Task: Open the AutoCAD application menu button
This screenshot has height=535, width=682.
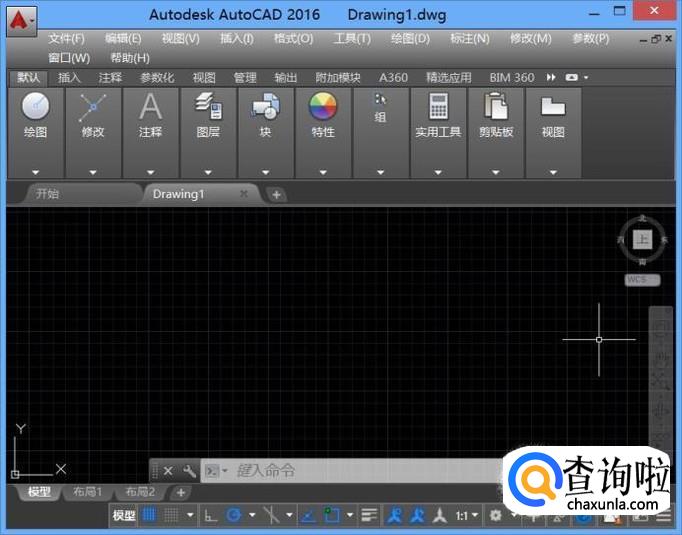Action: click(22, 18)
